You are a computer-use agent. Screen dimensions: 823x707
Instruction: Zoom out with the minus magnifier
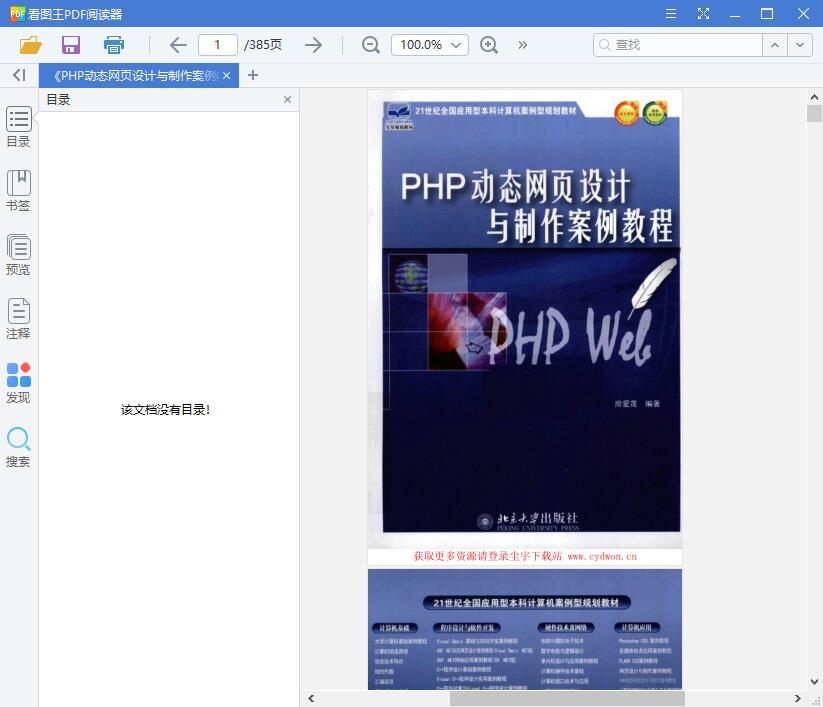pos(371,45)
